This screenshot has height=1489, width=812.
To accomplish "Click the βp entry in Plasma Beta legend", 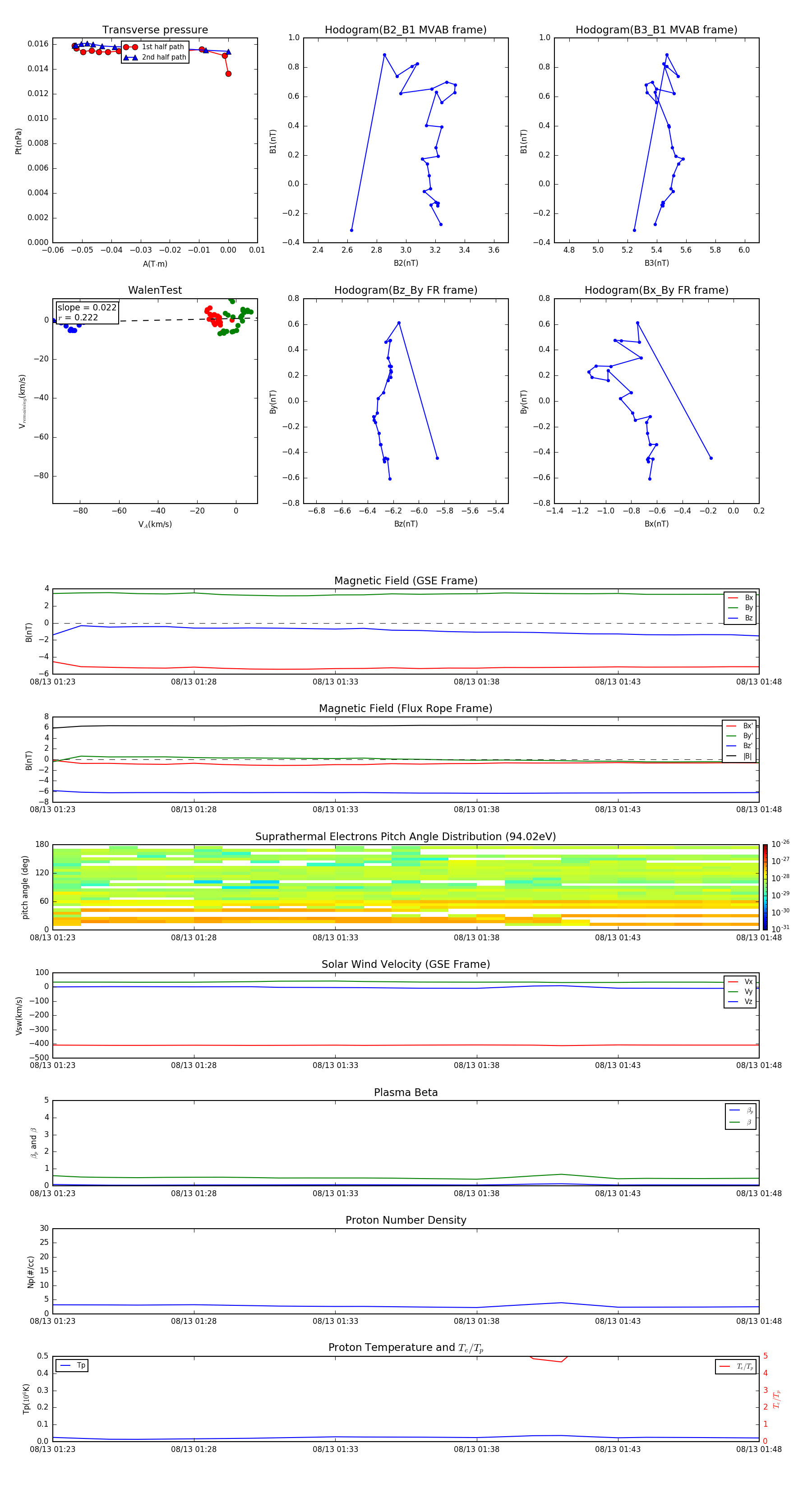I will click(741, 1110).
